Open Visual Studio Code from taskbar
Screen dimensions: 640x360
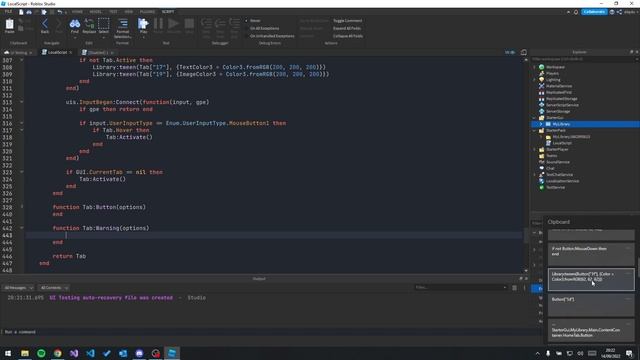[x=90, y=353]
